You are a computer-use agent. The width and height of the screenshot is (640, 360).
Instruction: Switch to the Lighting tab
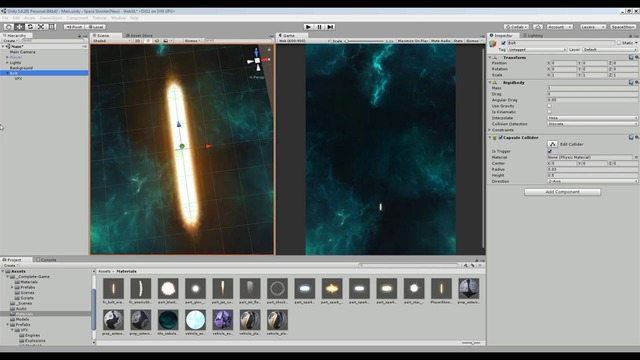pos(533,36)
